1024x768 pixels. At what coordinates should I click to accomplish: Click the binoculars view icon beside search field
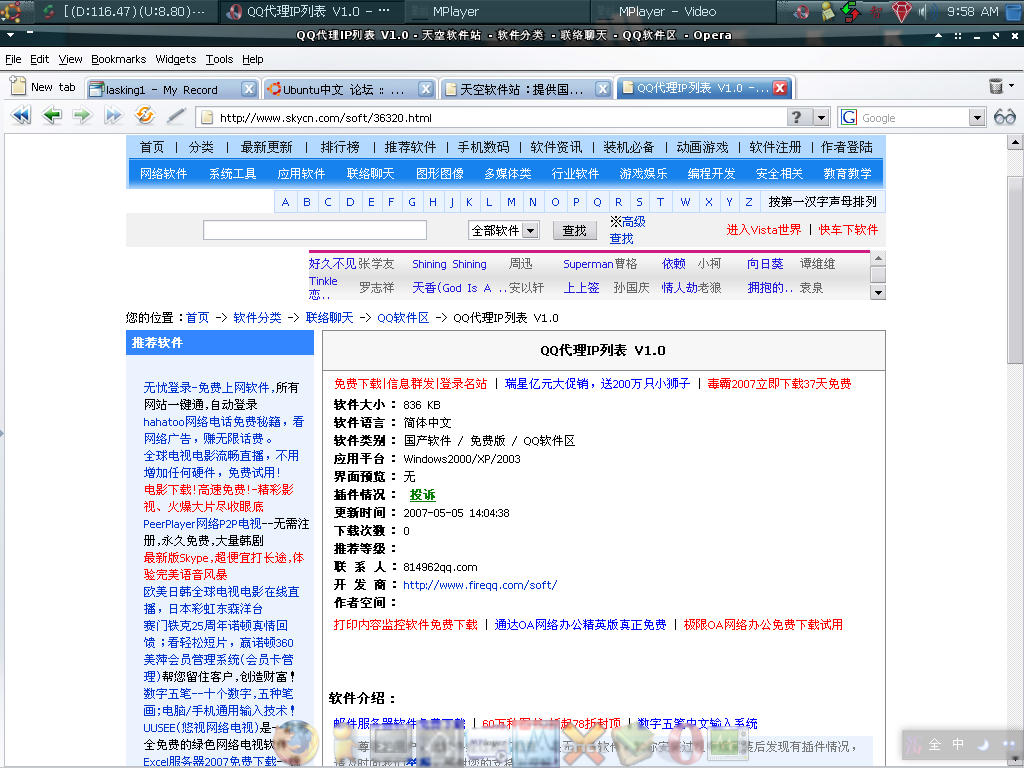tap(1004, 117)
